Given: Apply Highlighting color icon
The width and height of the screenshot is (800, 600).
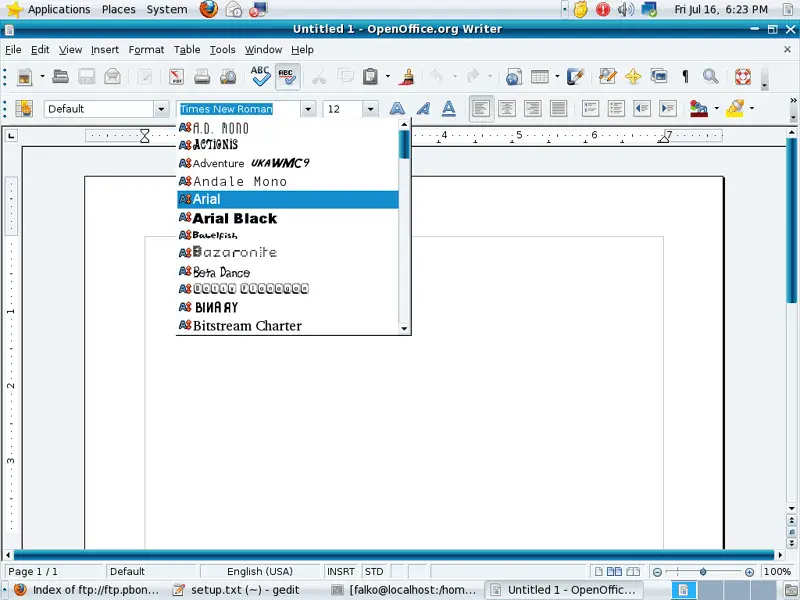Looking at the screenshot, I should [734, 108].
